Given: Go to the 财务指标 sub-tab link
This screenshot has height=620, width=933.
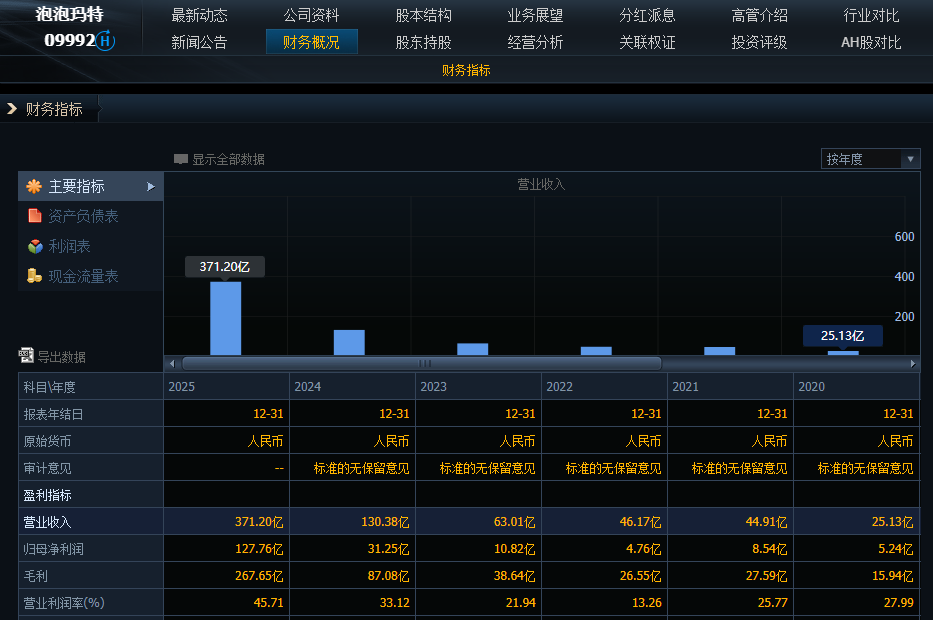Looking at the screenshot, I should (466, 70).
